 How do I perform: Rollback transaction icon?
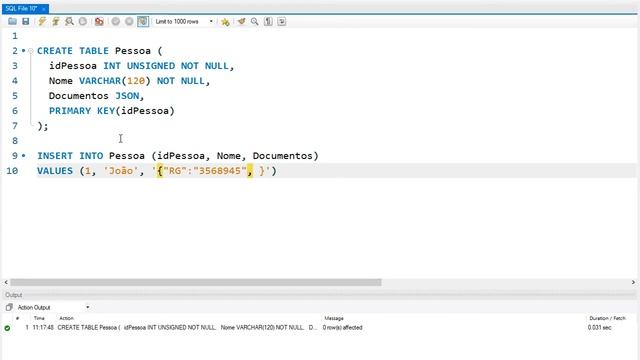click(129, 21)
